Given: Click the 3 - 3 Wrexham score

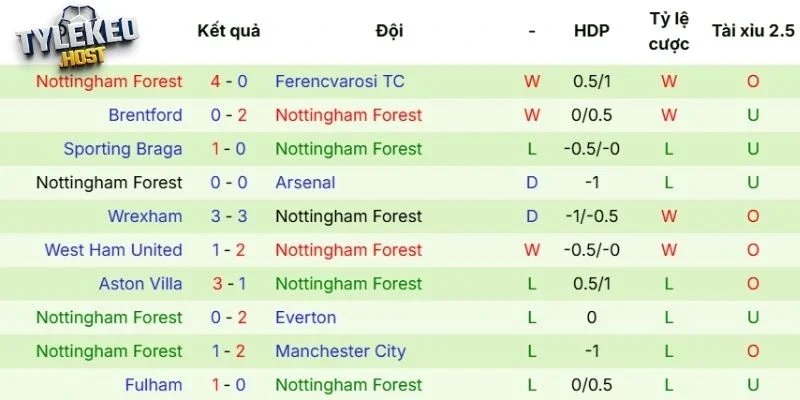Looking at the screenshot, I should pos(228,216).
